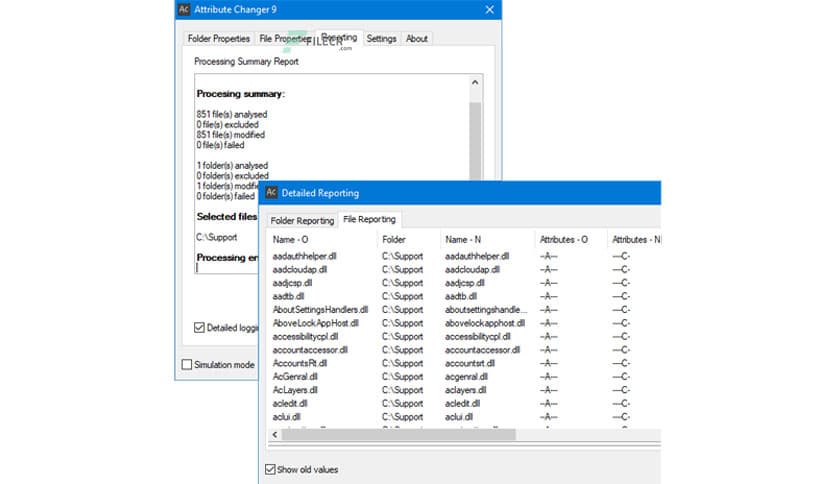The image size is (836, 484).
Task: Click new name acgenral.dll cell
Action: tap(466, 376)
